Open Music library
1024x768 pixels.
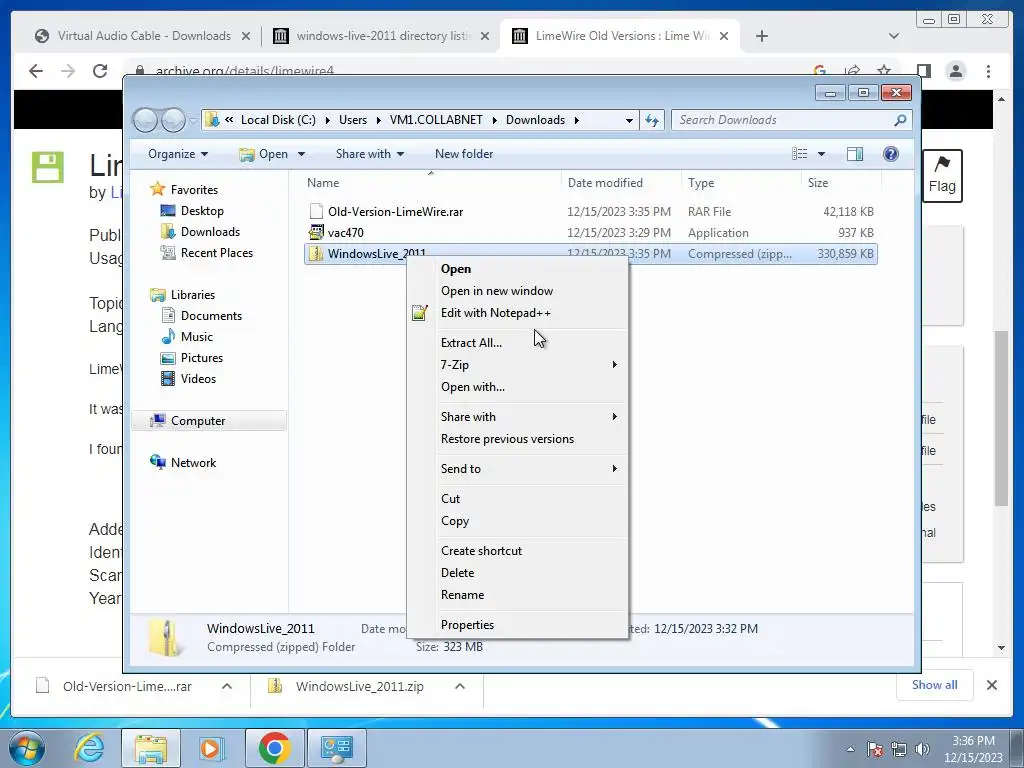(197, 337)
